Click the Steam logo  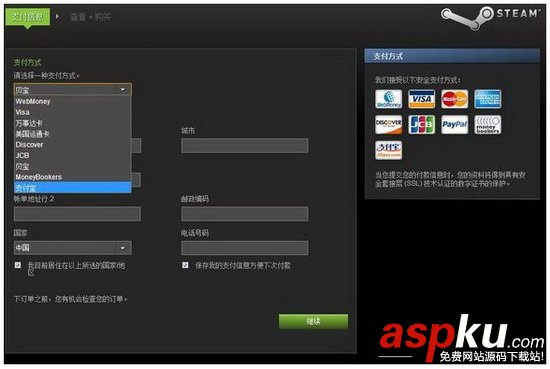click(490, 18)
